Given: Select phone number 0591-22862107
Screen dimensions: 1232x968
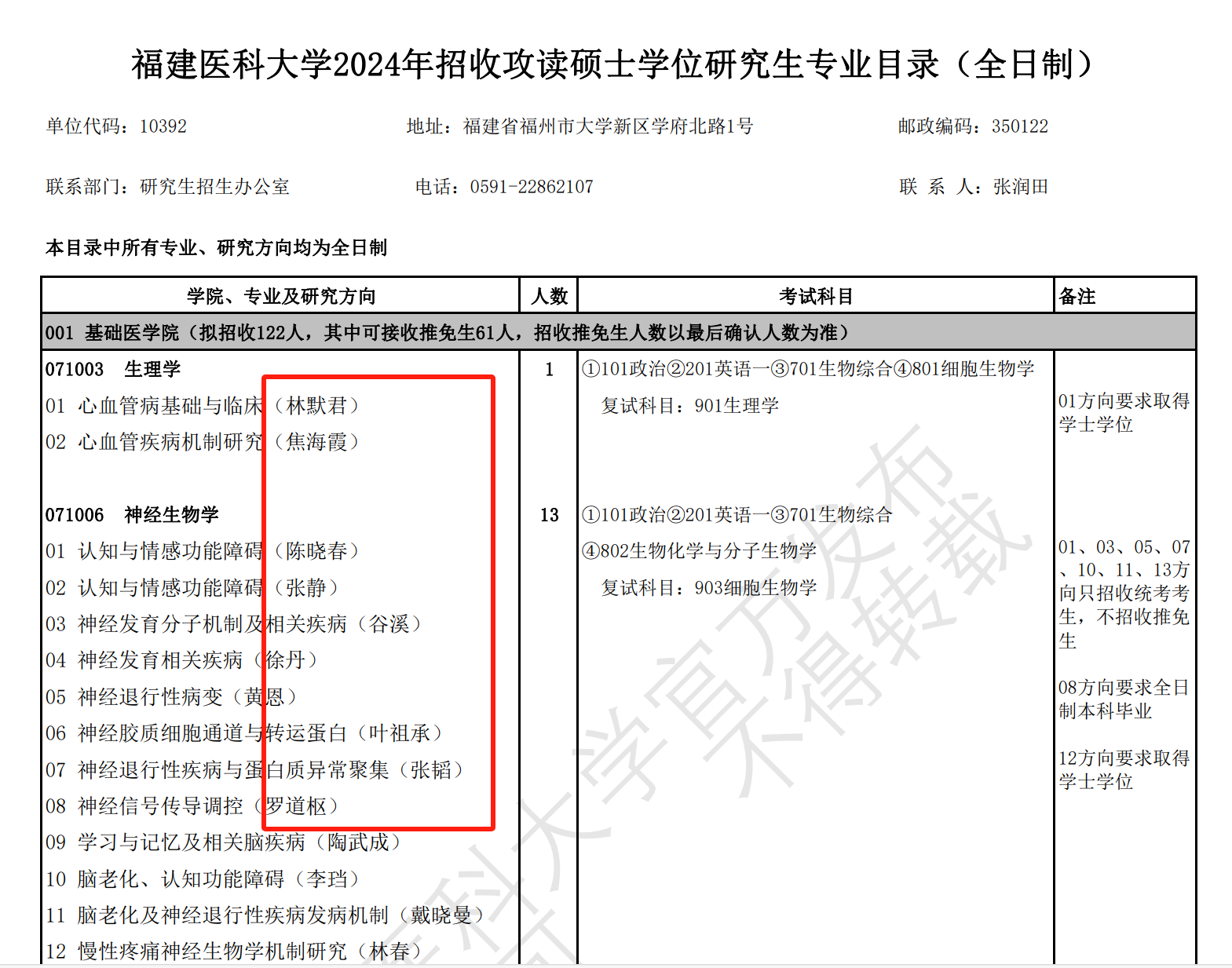Looking at the screenshot, I should tap(532, 187).
